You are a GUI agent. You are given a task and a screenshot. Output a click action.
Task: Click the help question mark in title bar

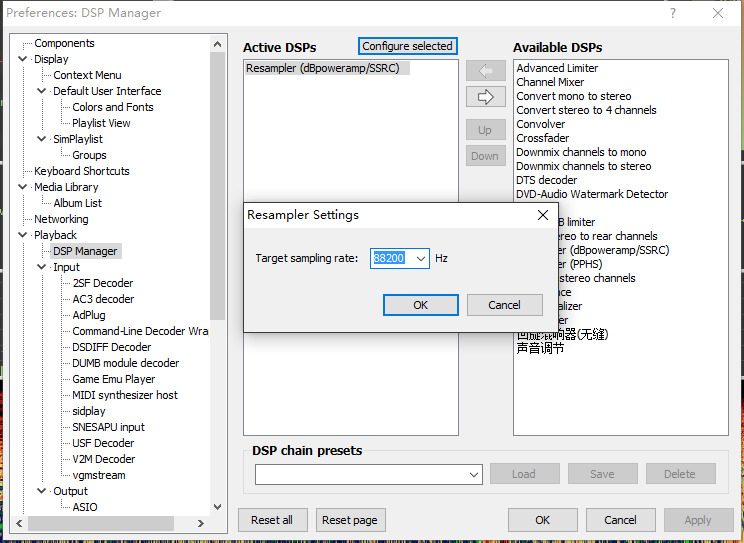pos(672,13)
